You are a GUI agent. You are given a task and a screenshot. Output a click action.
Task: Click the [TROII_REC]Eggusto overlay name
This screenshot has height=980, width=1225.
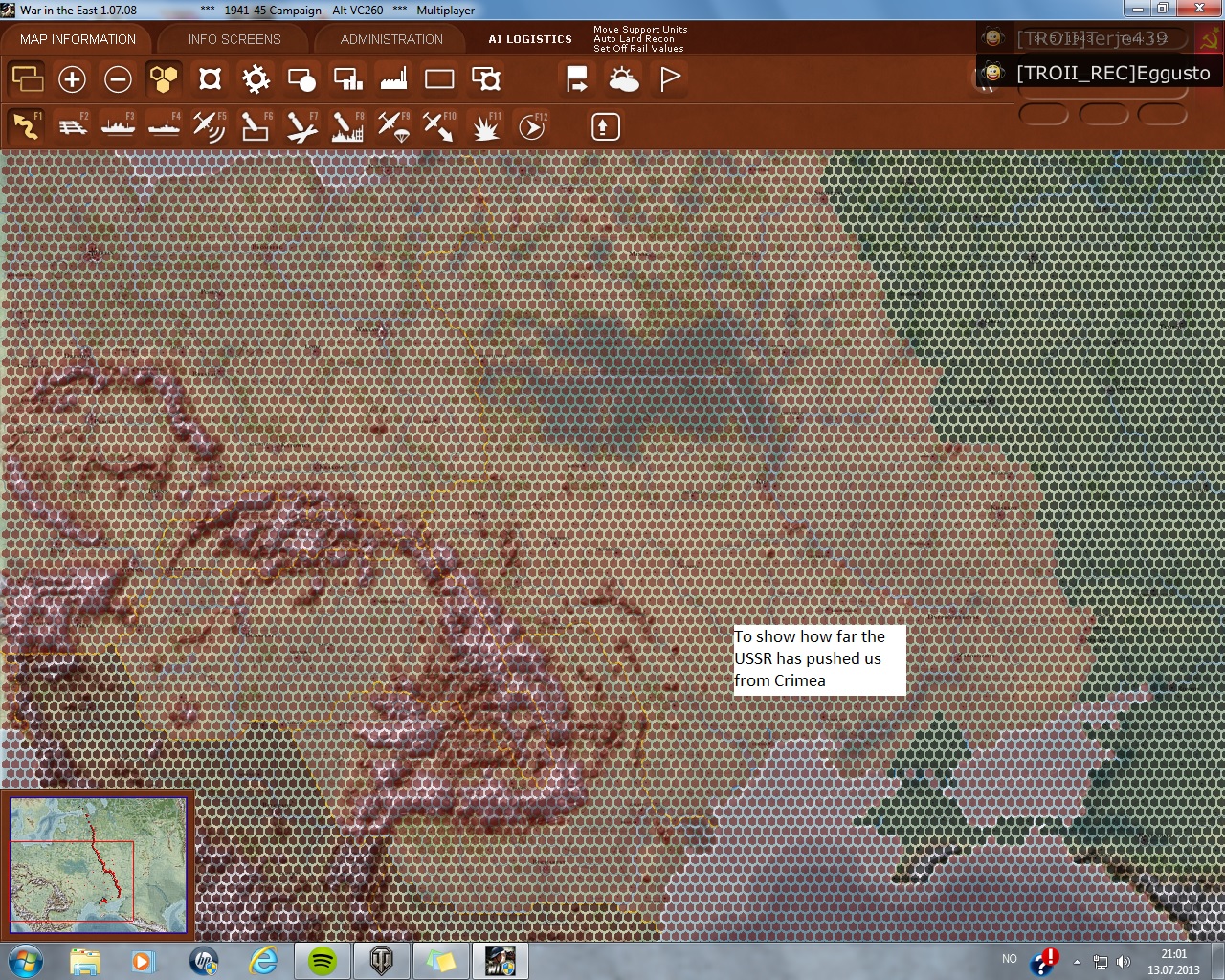coord(1113,73)
